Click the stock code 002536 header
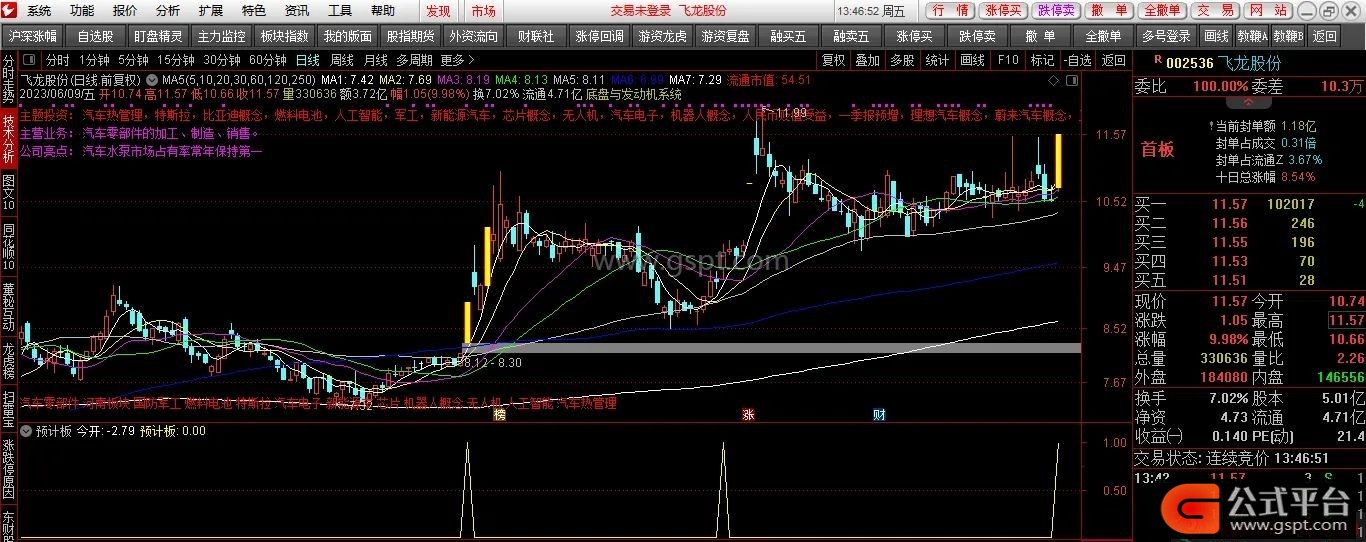This screenshot has height=542, width=1366. pos(1189,62)
